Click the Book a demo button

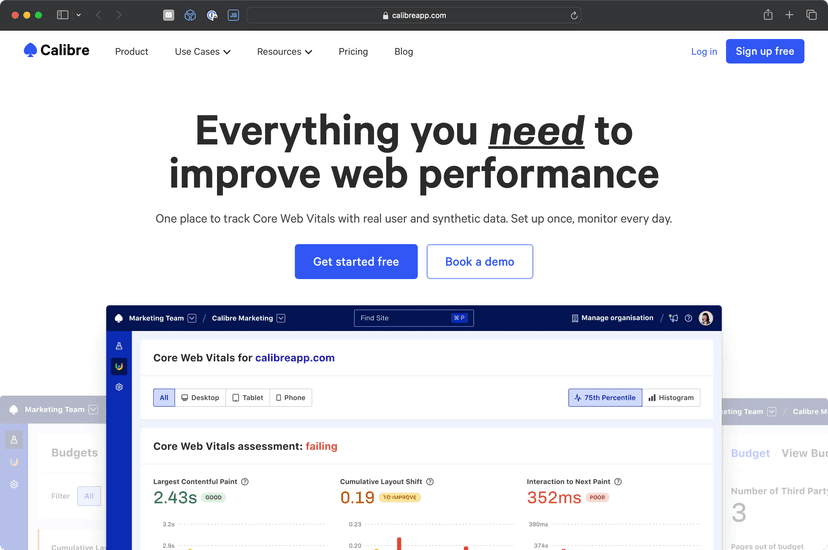click(x=480, y=262)
